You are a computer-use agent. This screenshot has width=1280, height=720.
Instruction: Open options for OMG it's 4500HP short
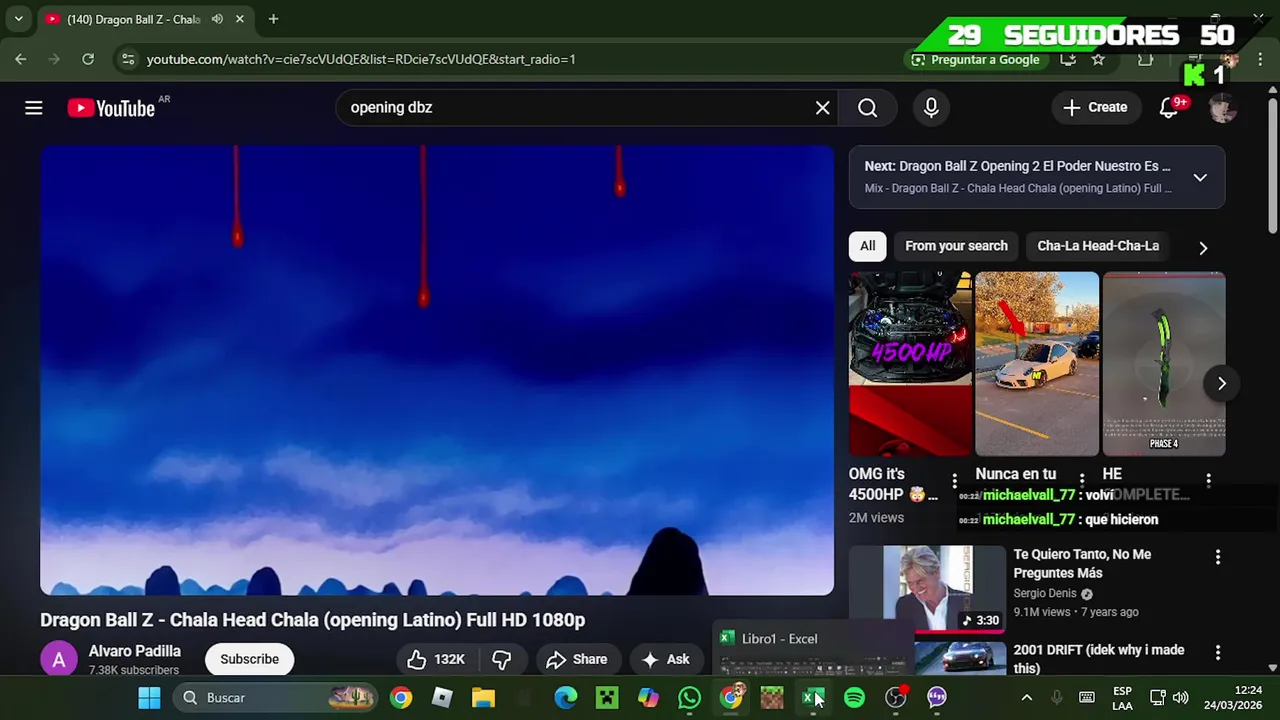(x=955, y=480)
